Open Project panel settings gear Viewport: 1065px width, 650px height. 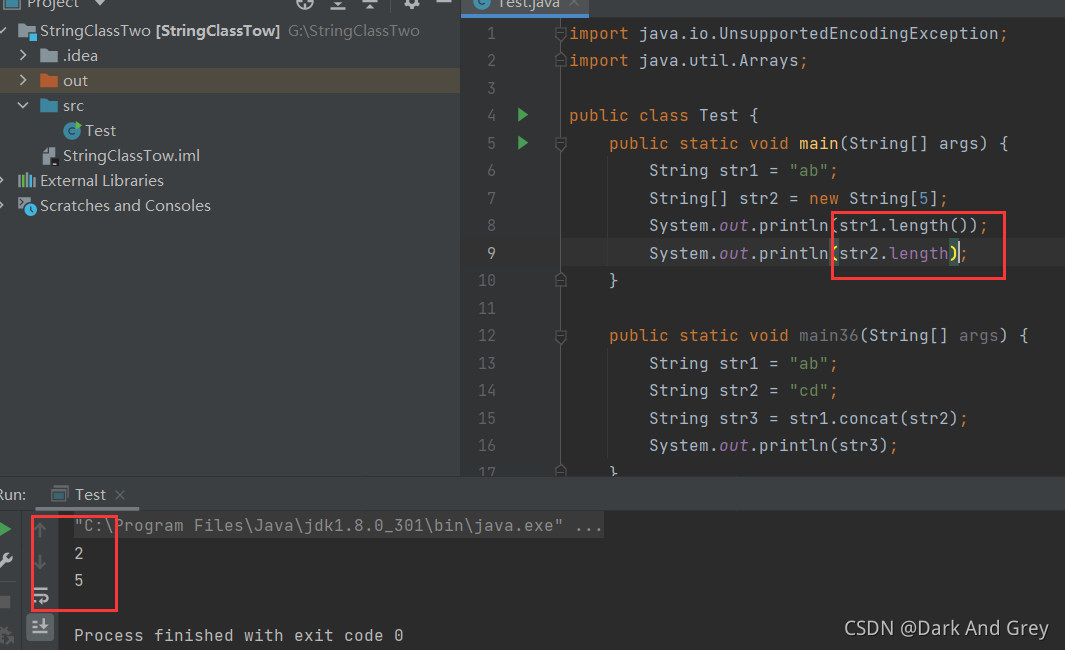(412, 4)
